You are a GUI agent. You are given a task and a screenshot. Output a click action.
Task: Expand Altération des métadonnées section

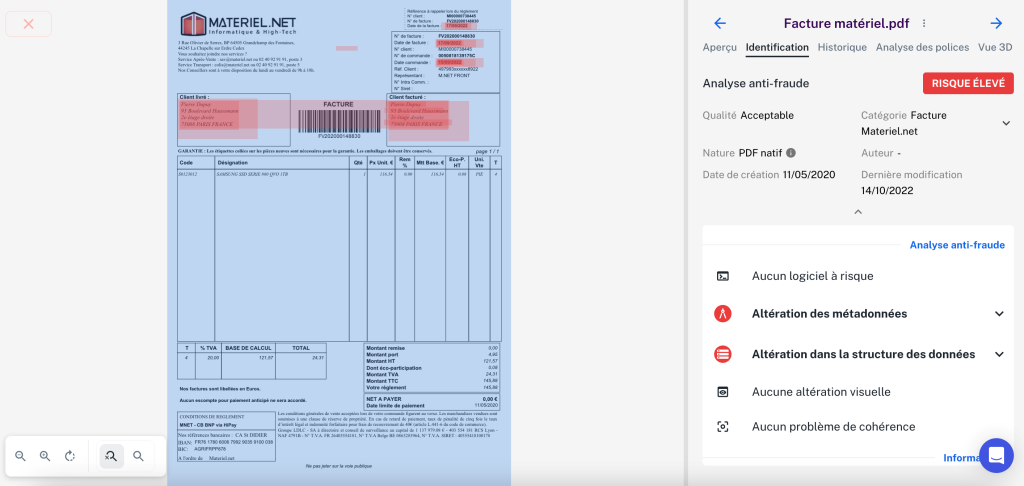pos(998,314)
